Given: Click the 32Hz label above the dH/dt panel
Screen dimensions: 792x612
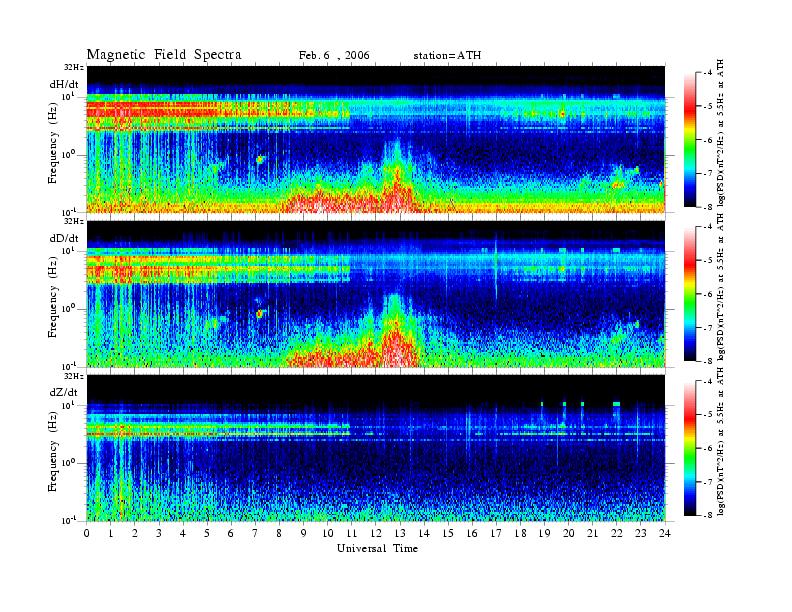Looking at the screenshot, I should click(74, 67).
